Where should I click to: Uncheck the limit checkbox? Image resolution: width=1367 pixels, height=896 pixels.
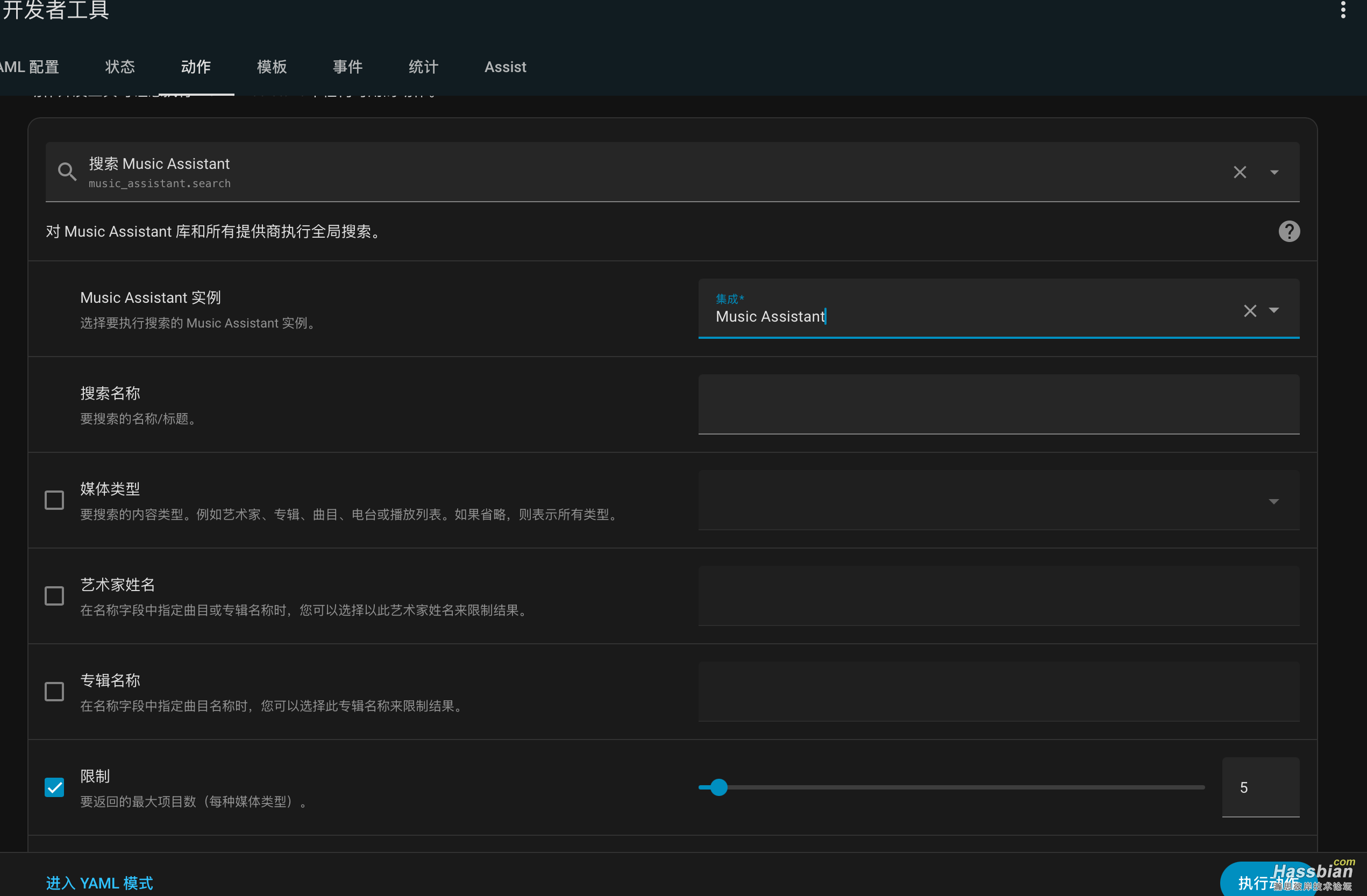click(x=54, y=787)
